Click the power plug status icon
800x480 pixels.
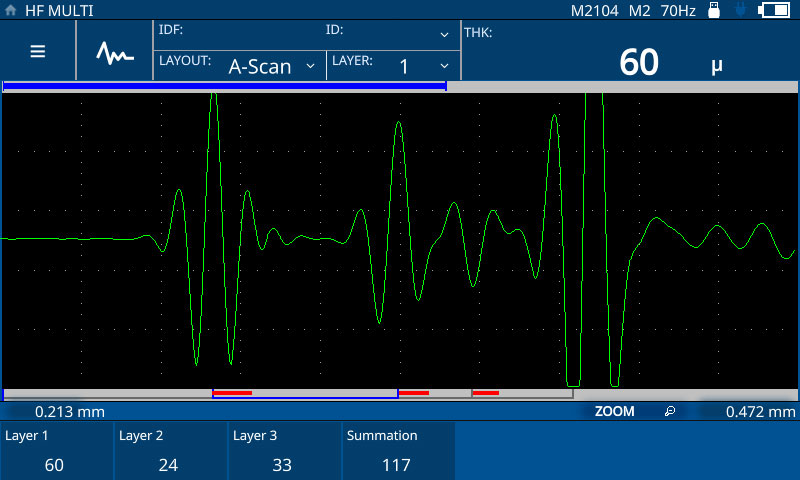coord(740,10)
